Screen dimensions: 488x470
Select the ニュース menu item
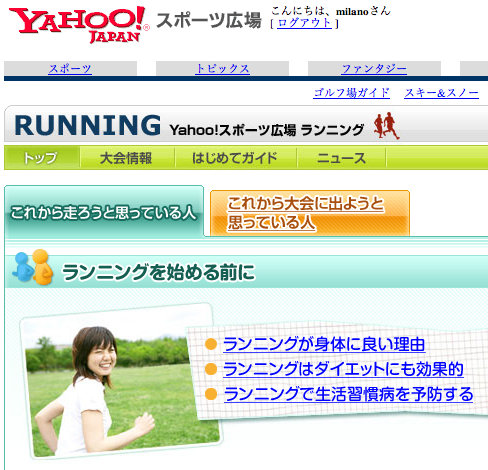[x=341, y=158]
